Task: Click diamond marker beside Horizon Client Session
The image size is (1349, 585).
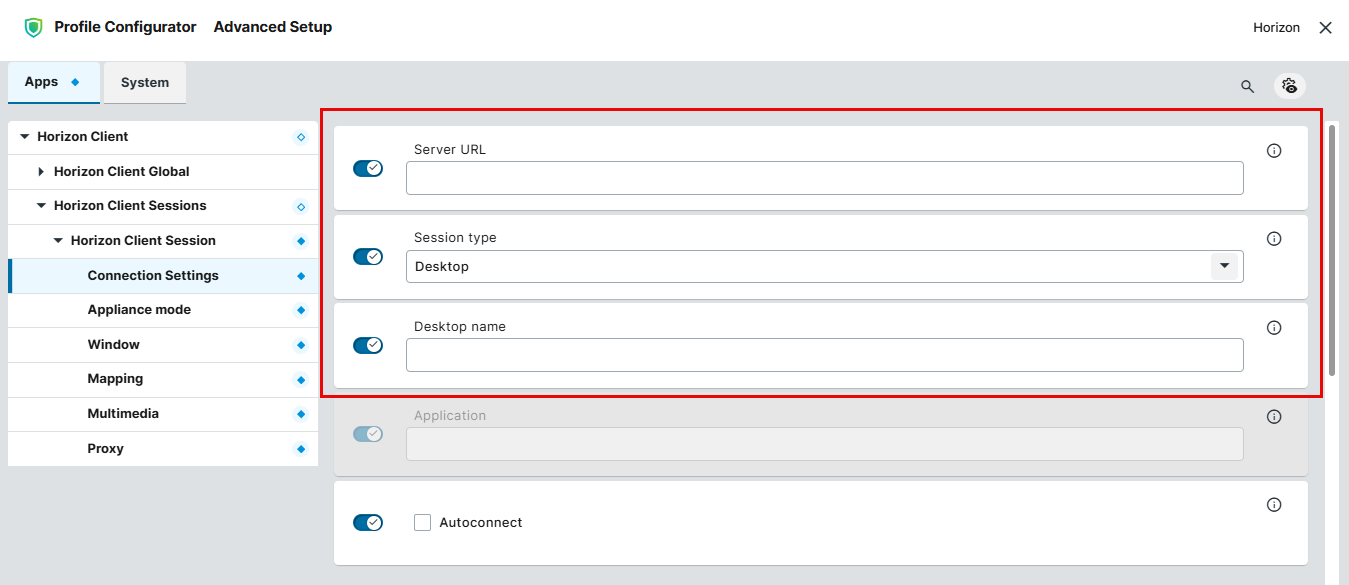Action: tap(301, 241)
